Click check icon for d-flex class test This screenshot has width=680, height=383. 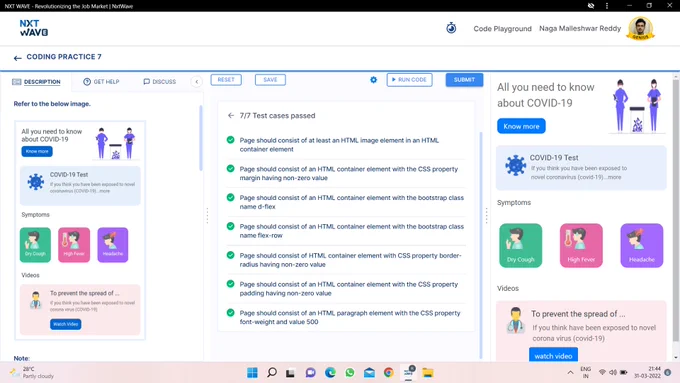231,197
